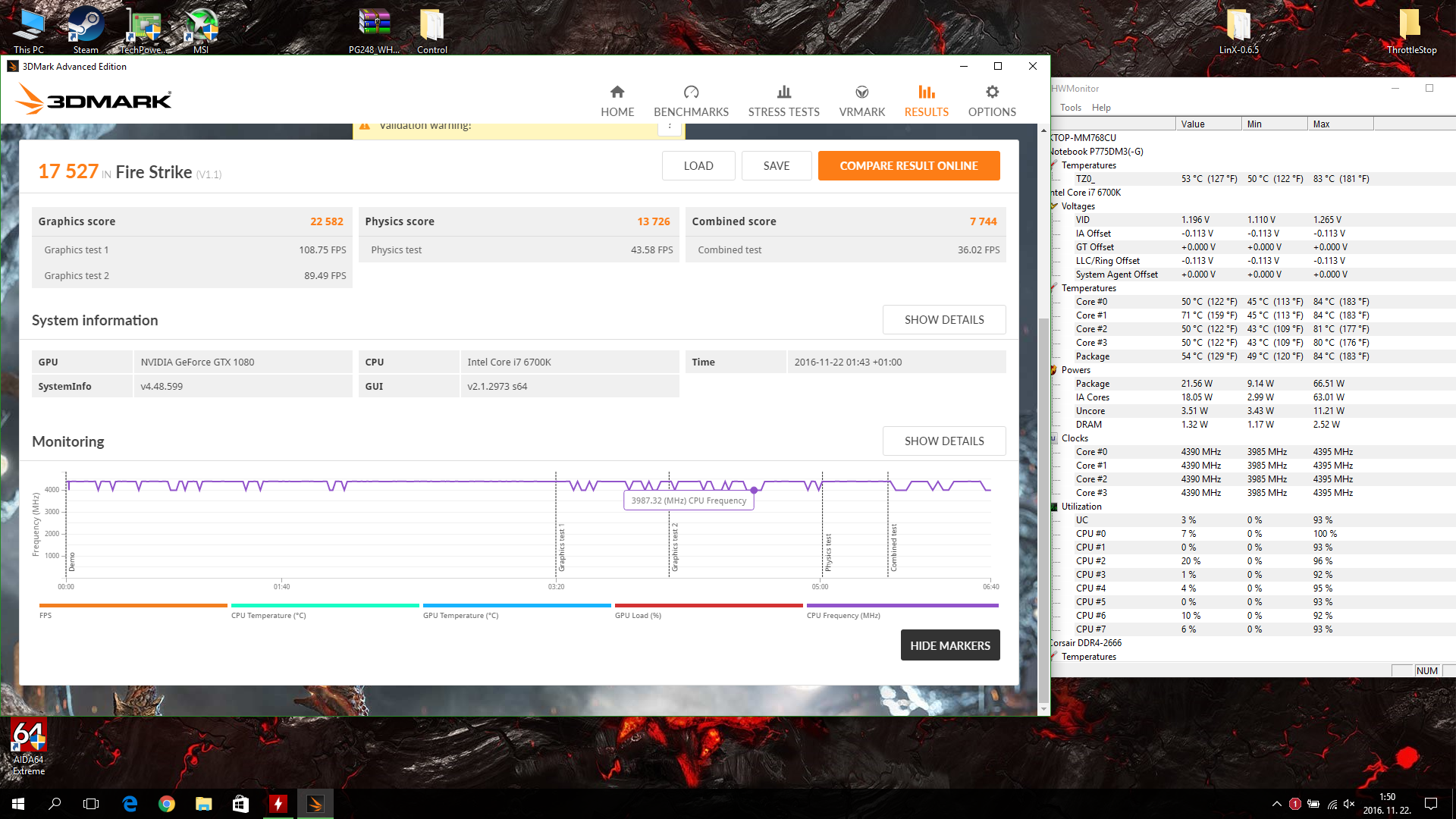Open volume control in system tray

click(1349, 804)
